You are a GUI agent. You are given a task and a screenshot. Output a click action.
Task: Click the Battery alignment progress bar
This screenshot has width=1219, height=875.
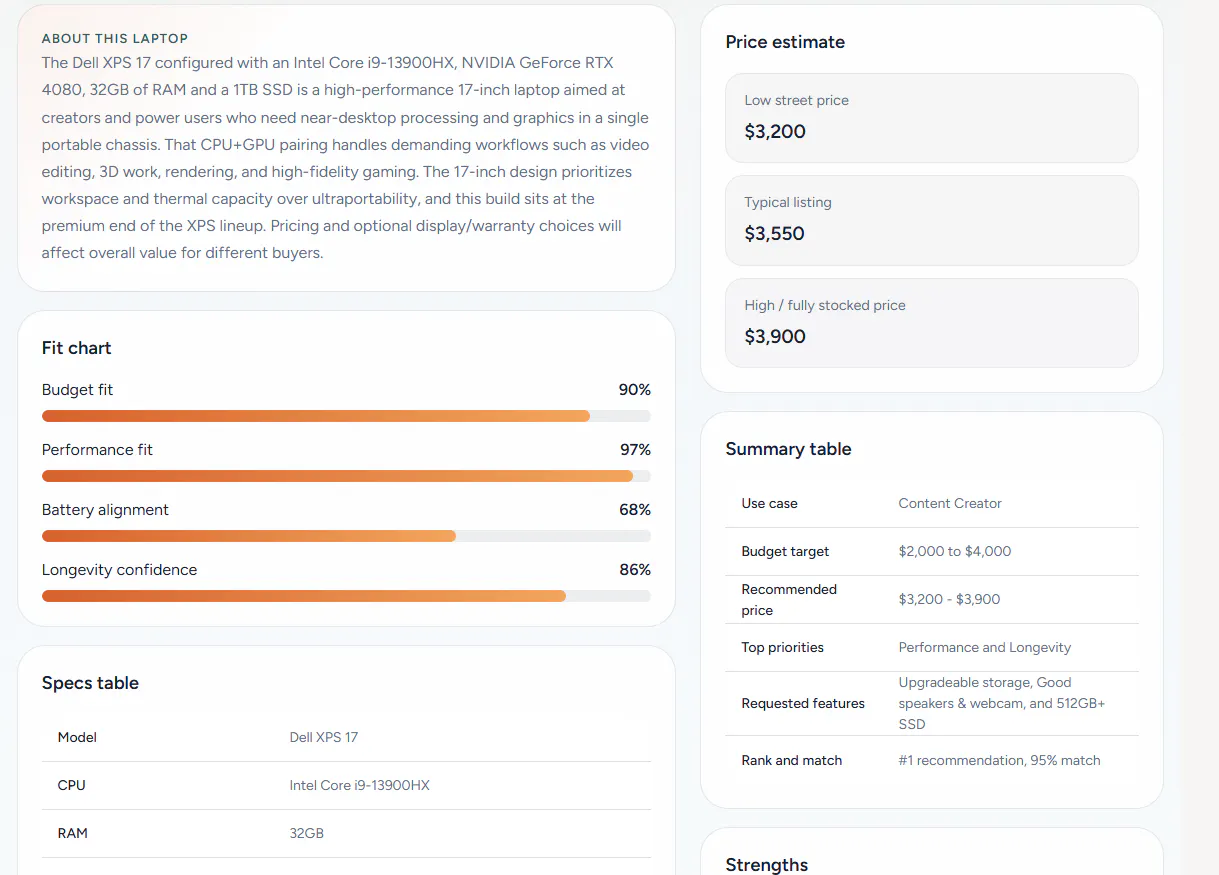point(346,536)
